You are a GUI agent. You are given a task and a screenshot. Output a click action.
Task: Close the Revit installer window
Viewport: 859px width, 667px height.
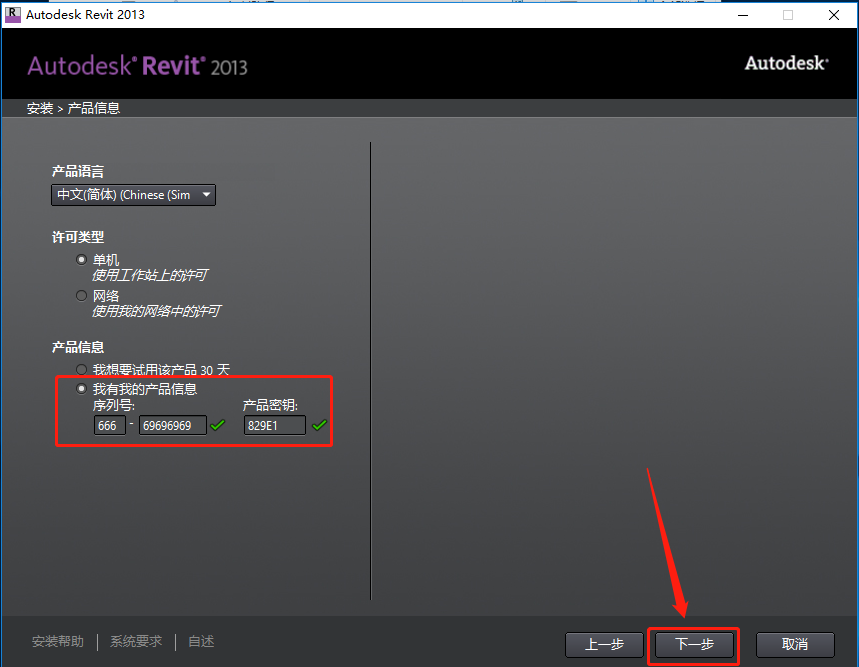point(834,15)
